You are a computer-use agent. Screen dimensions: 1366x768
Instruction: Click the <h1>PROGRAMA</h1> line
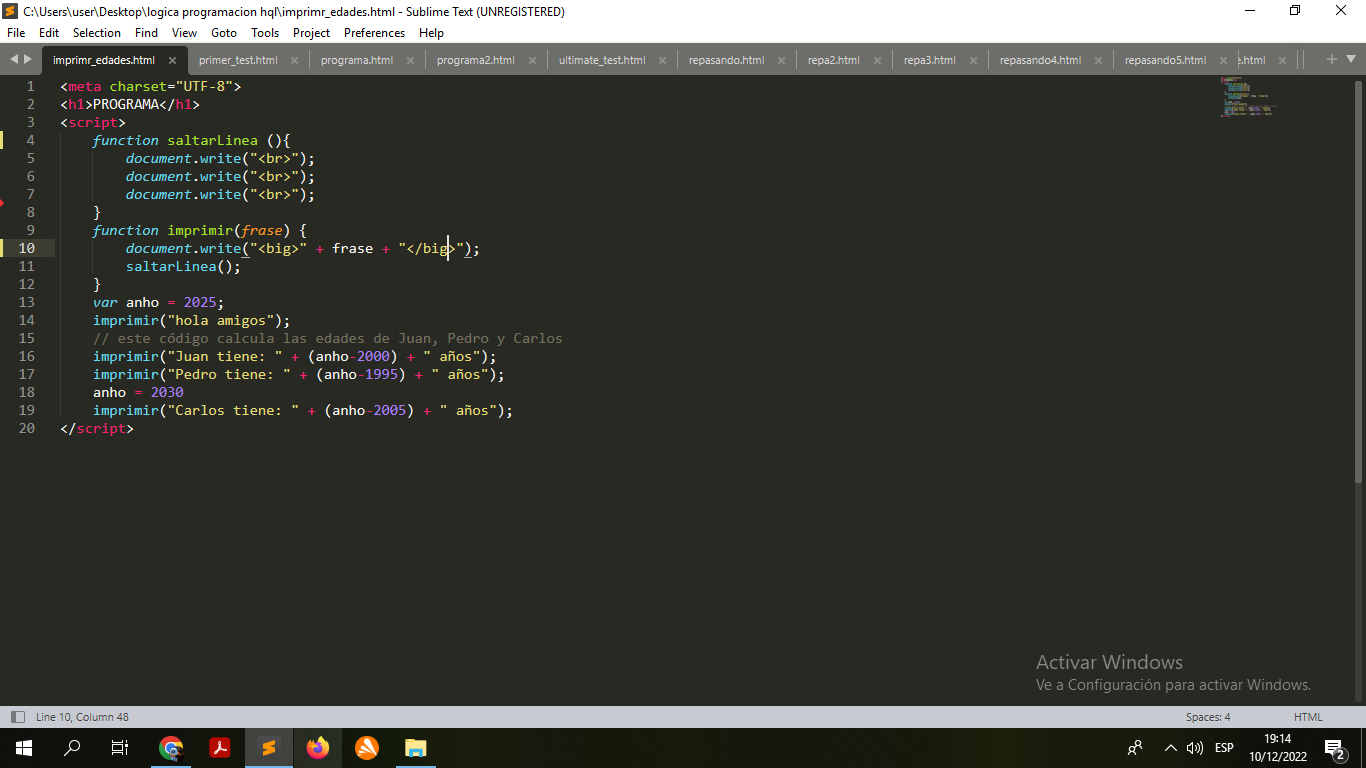click(x=130, y=104)
